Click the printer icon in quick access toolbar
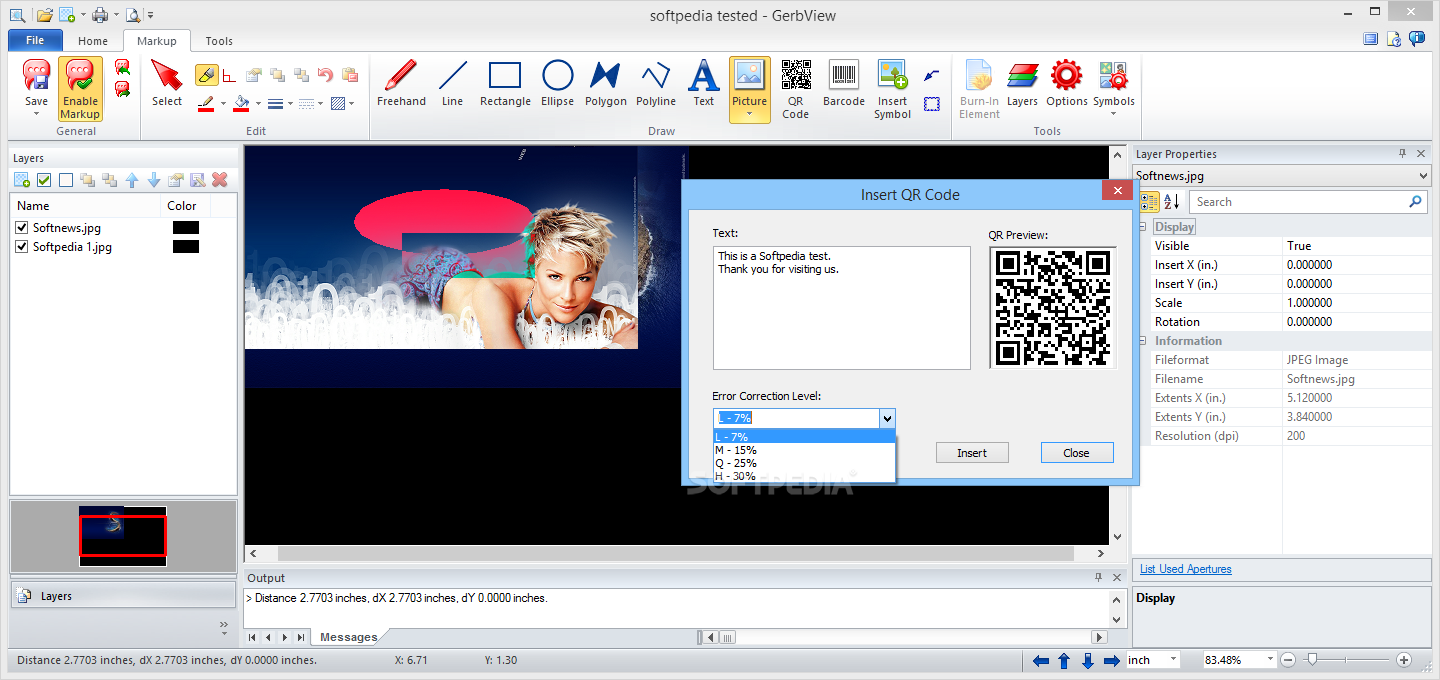This screenshot has width=1440, height=680. [x=100, y=14]
